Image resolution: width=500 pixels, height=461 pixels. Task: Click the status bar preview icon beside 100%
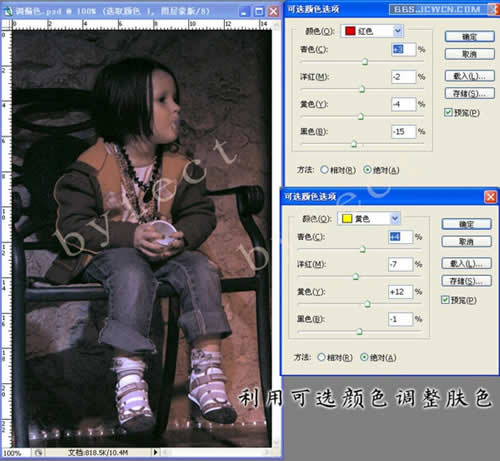[38, 452]
